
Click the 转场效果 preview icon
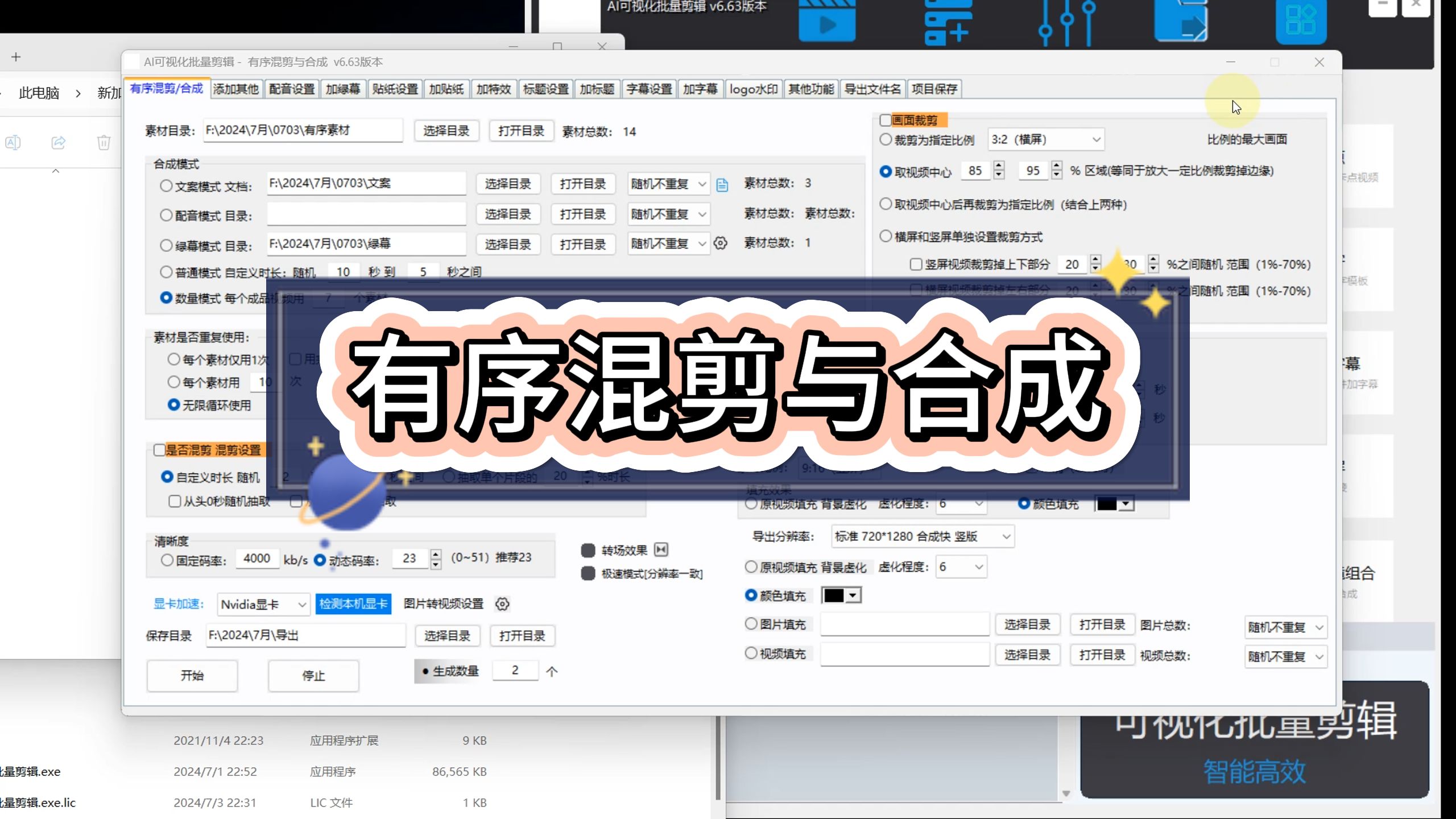pos(660,550)
